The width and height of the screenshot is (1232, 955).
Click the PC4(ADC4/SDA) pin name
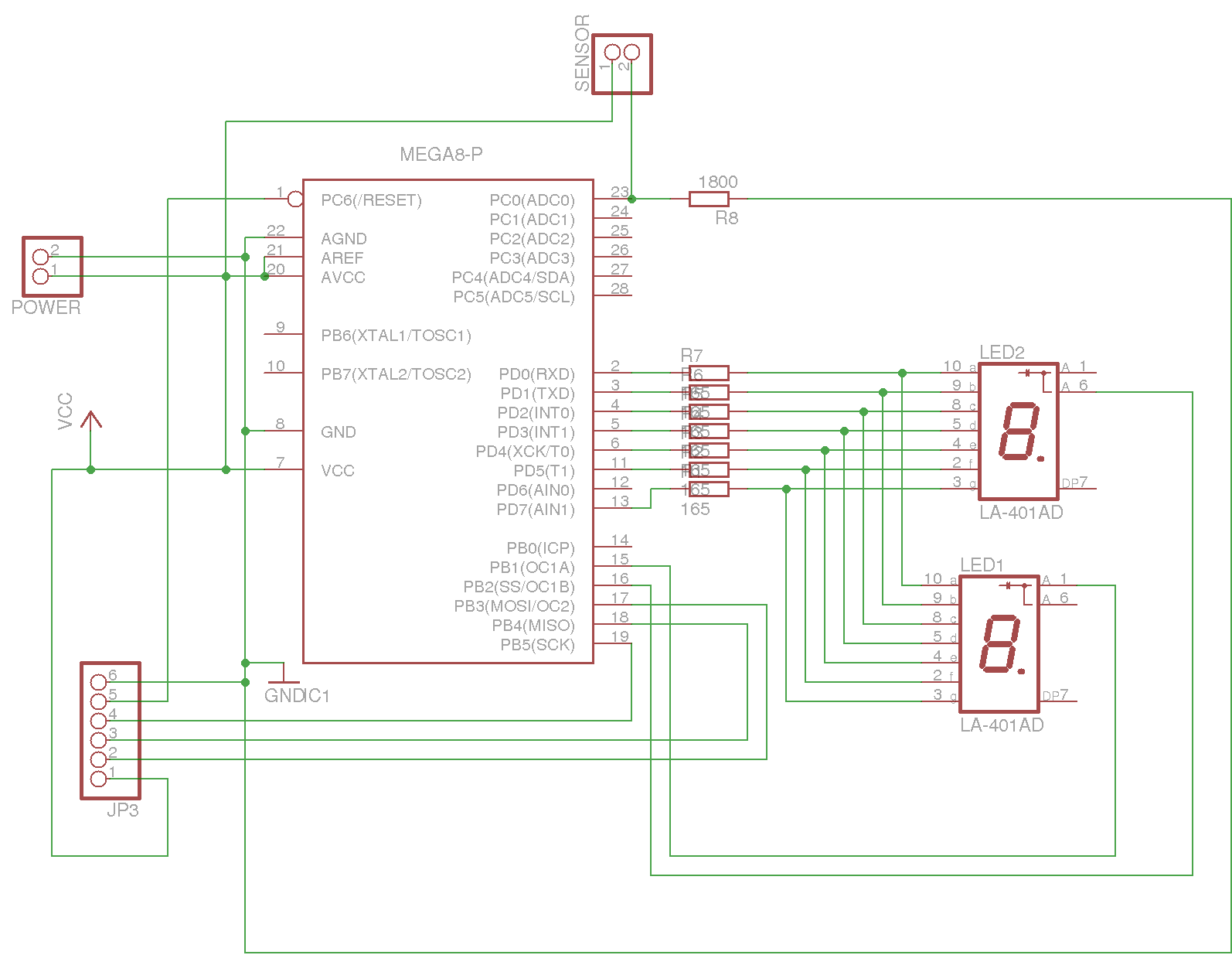514,278
